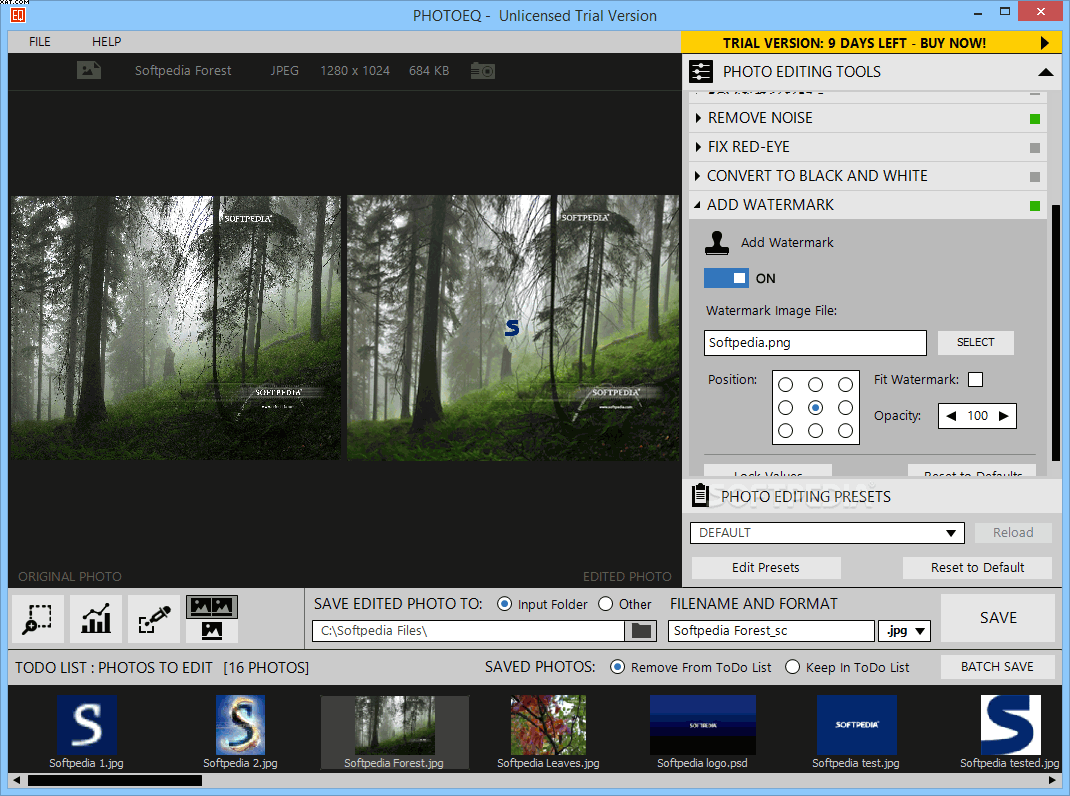Click the Photo Editing Tools sliders icon

(x=701, y=72)
